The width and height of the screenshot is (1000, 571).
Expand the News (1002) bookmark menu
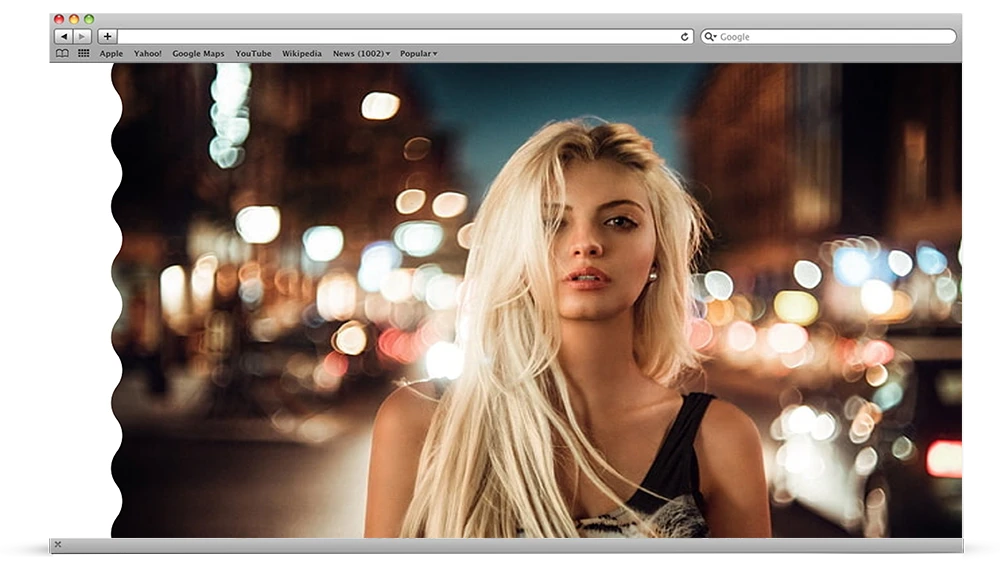tap(361, 54)
